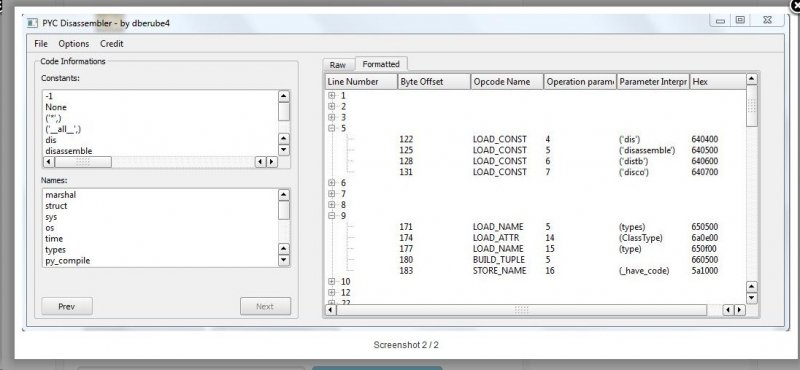Expand line number 6 node

click(332, 183)
